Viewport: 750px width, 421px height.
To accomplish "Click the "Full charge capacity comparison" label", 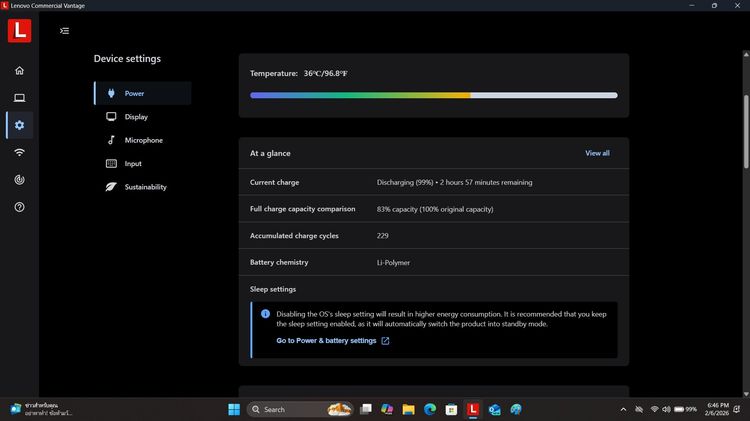I will point(302,209).
